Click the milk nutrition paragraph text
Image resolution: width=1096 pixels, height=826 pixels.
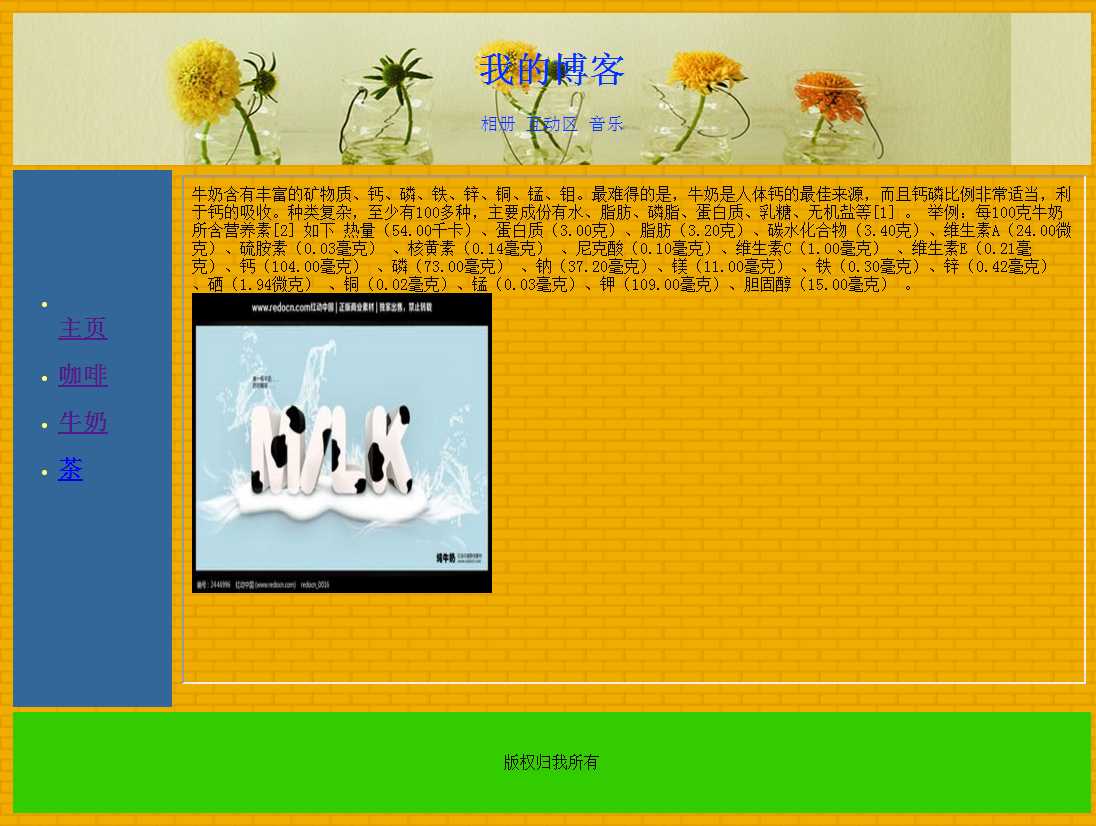tap(630, 239)
